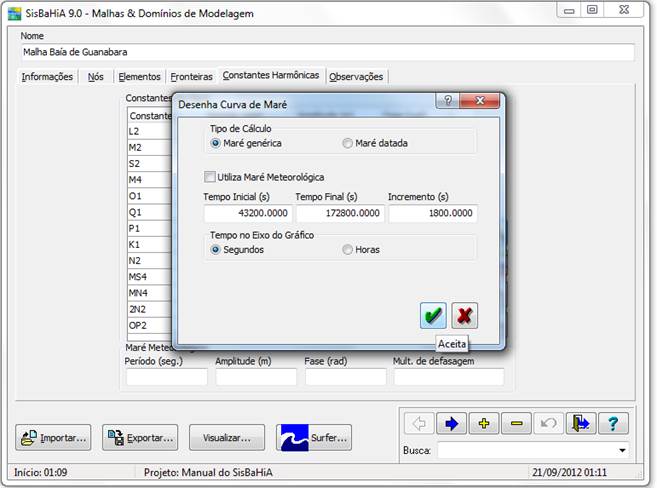
Task: Go to previous record with left arrow
Action: click(x=419, y=423)
